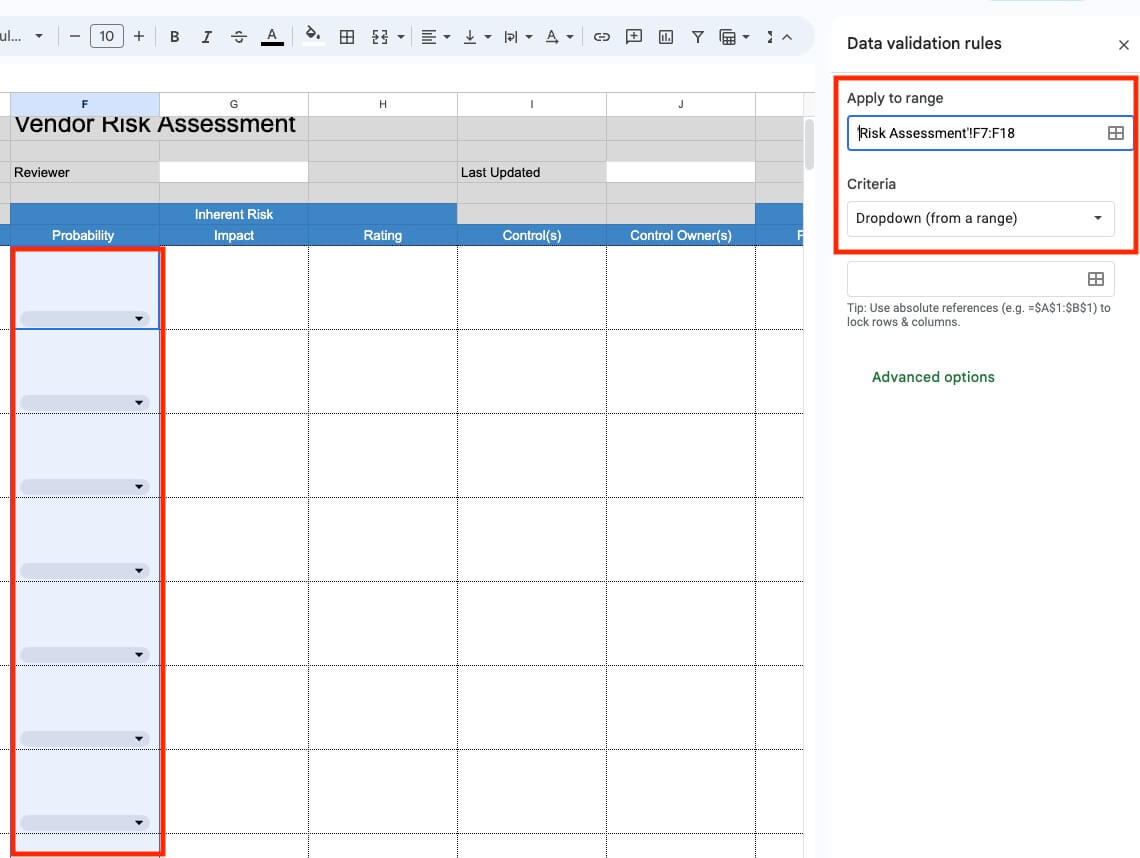The image size is (1140, 858).
Task: Click the font size field showing 10
Action: (107, 36)
